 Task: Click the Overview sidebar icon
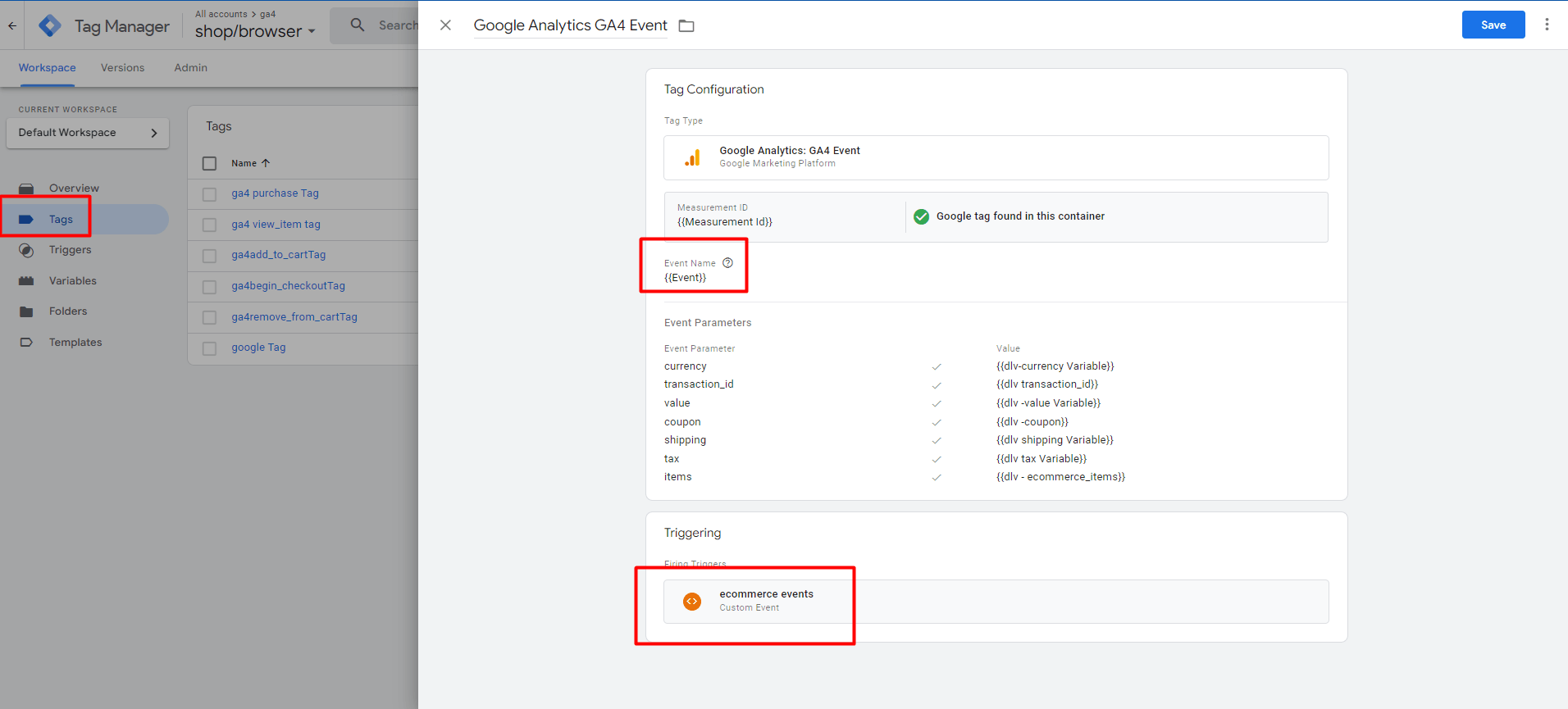coord(26,189)
